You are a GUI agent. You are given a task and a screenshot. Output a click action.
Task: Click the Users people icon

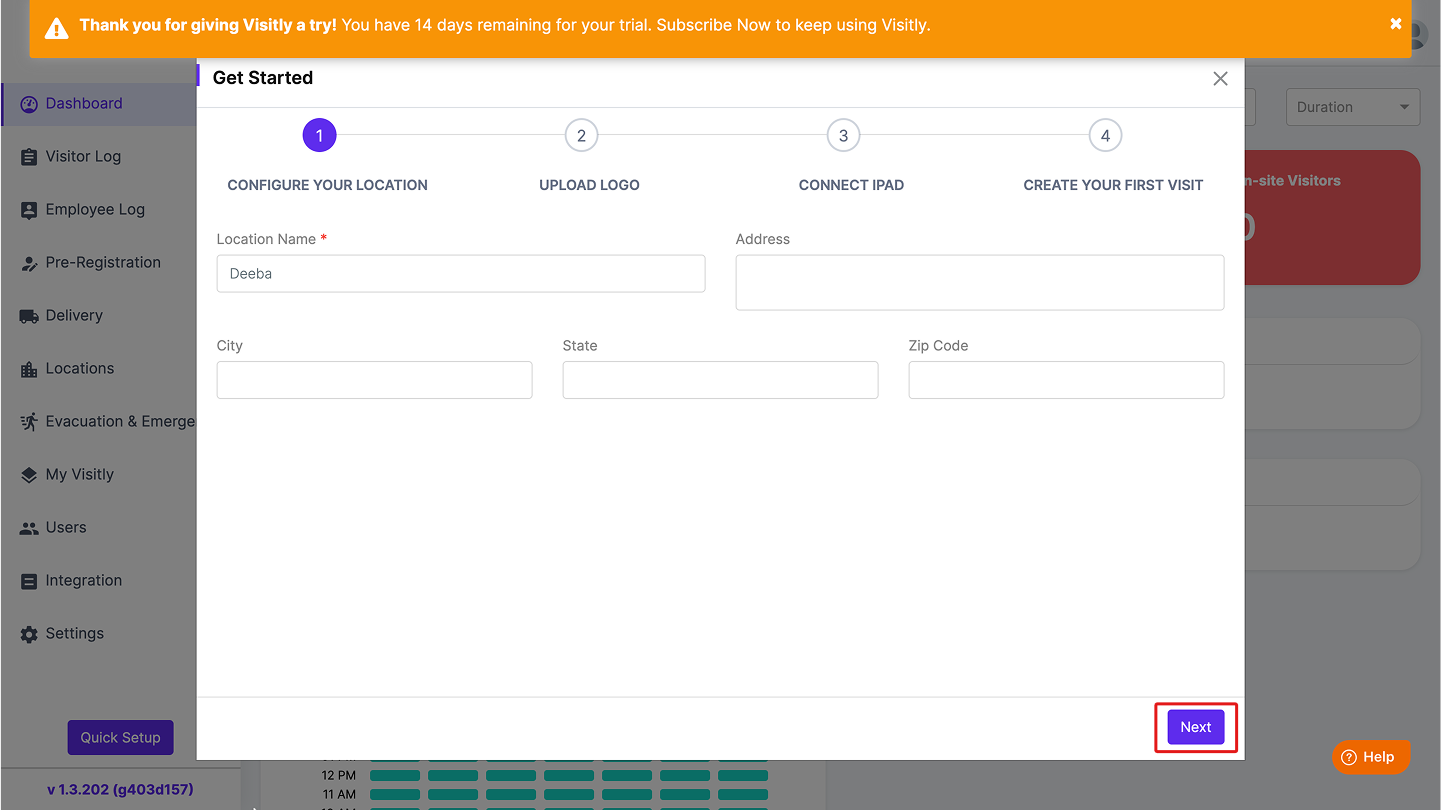29,528
